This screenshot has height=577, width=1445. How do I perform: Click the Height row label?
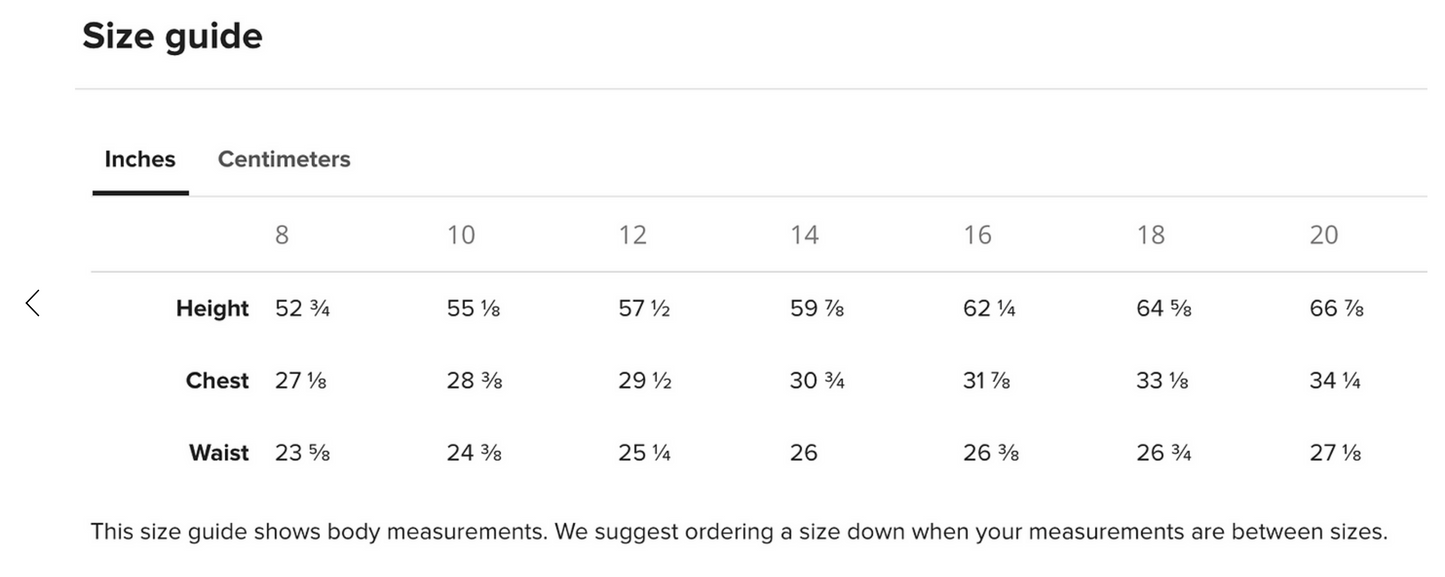point(212,308)
